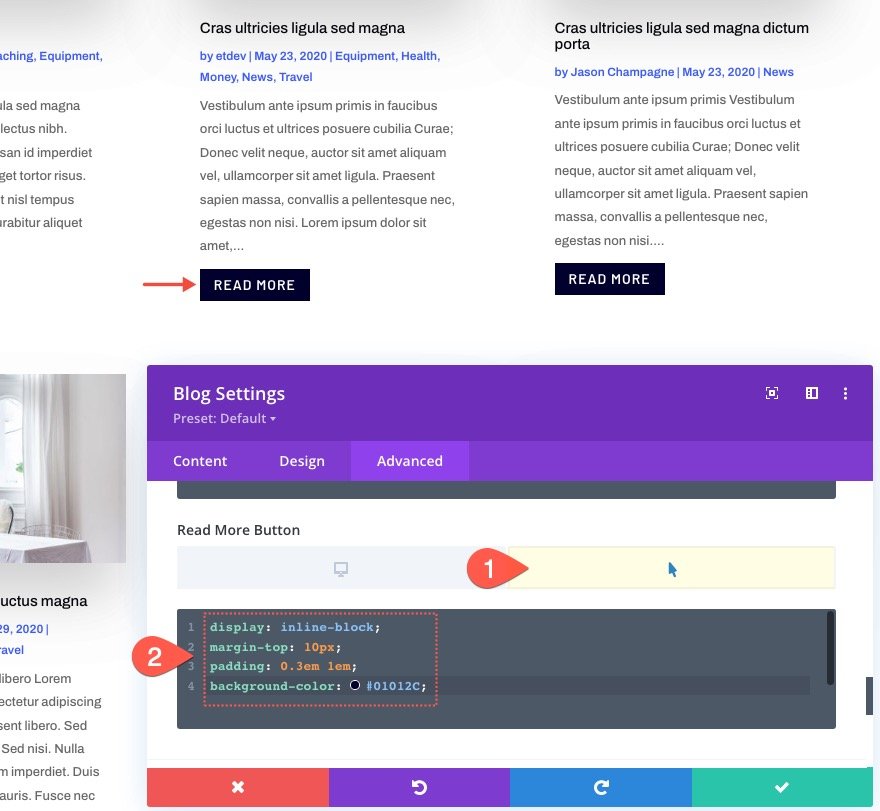
Task: Click READ MORE under Jason Champagne post
Action: click(x=609, y=279)
